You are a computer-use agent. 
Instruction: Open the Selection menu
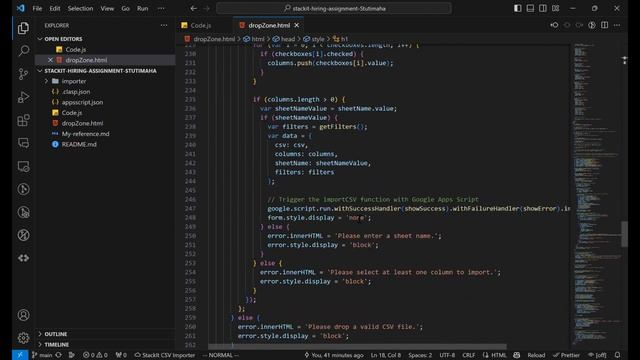(80, 8)
